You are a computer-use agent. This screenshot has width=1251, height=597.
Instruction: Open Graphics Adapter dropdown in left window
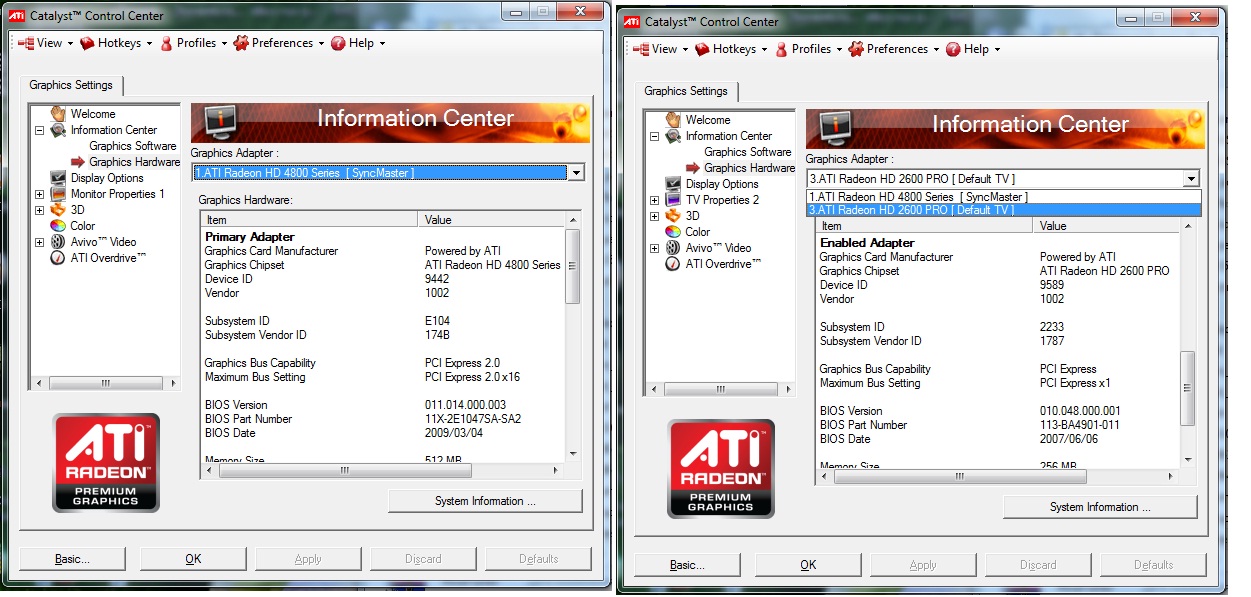[x=576, y=173]
